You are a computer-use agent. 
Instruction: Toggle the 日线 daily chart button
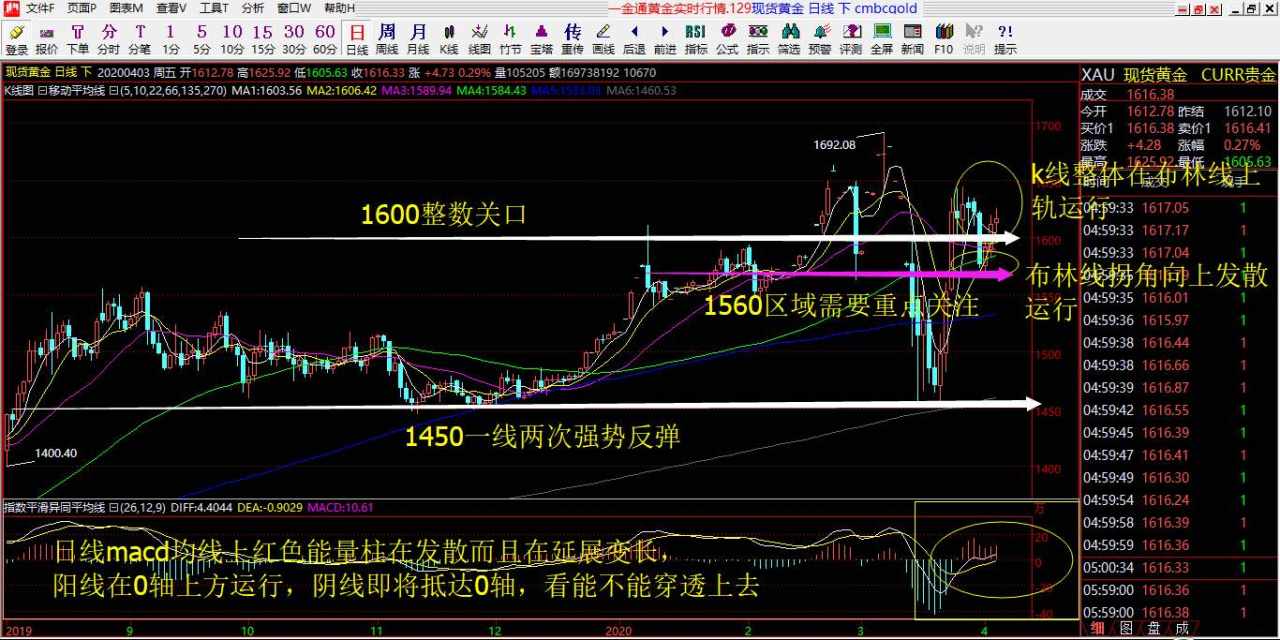pos(357,39)
